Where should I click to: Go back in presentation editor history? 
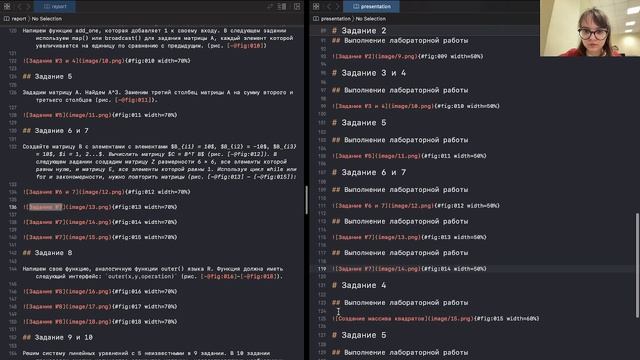(329, 7)
